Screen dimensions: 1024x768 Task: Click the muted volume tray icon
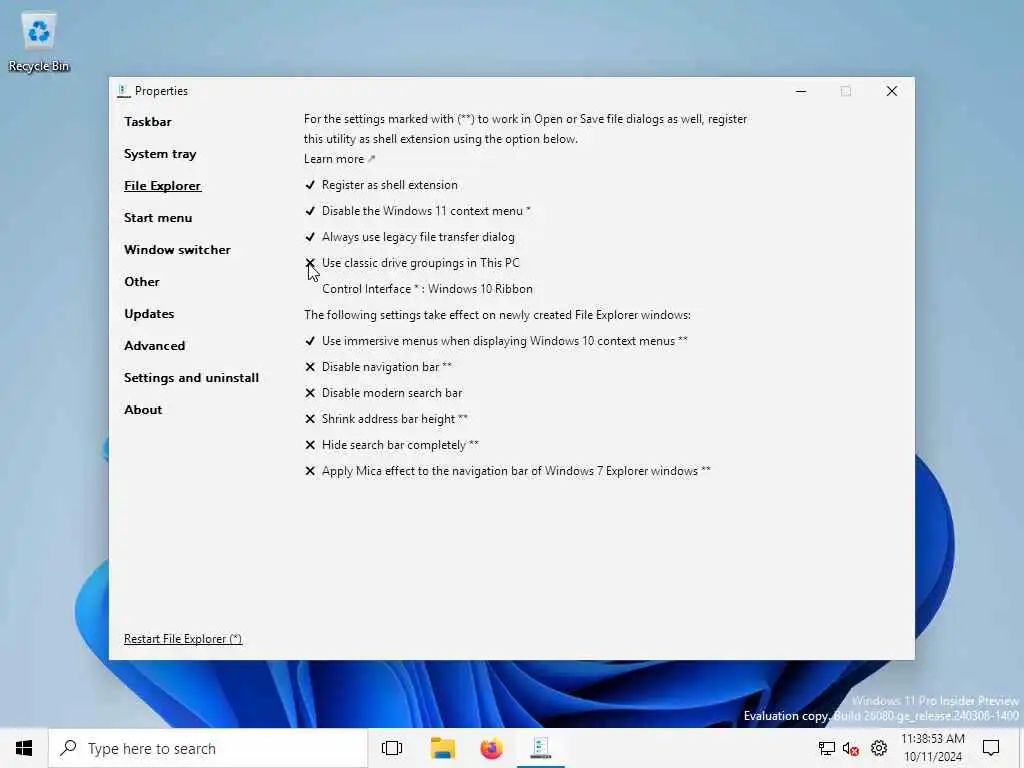850,748
